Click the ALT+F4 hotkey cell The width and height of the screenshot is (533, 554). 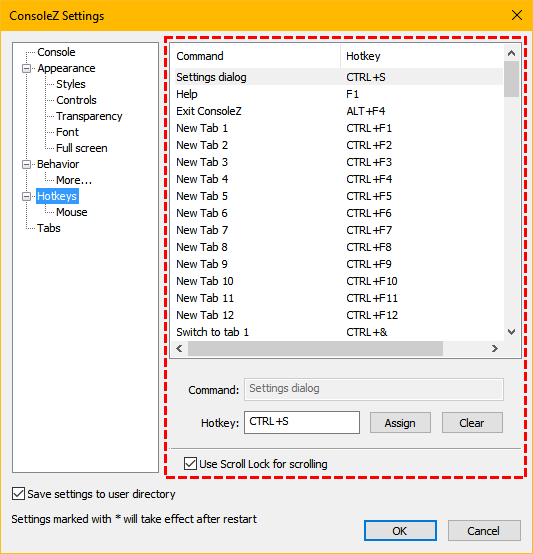coord(366,111)
